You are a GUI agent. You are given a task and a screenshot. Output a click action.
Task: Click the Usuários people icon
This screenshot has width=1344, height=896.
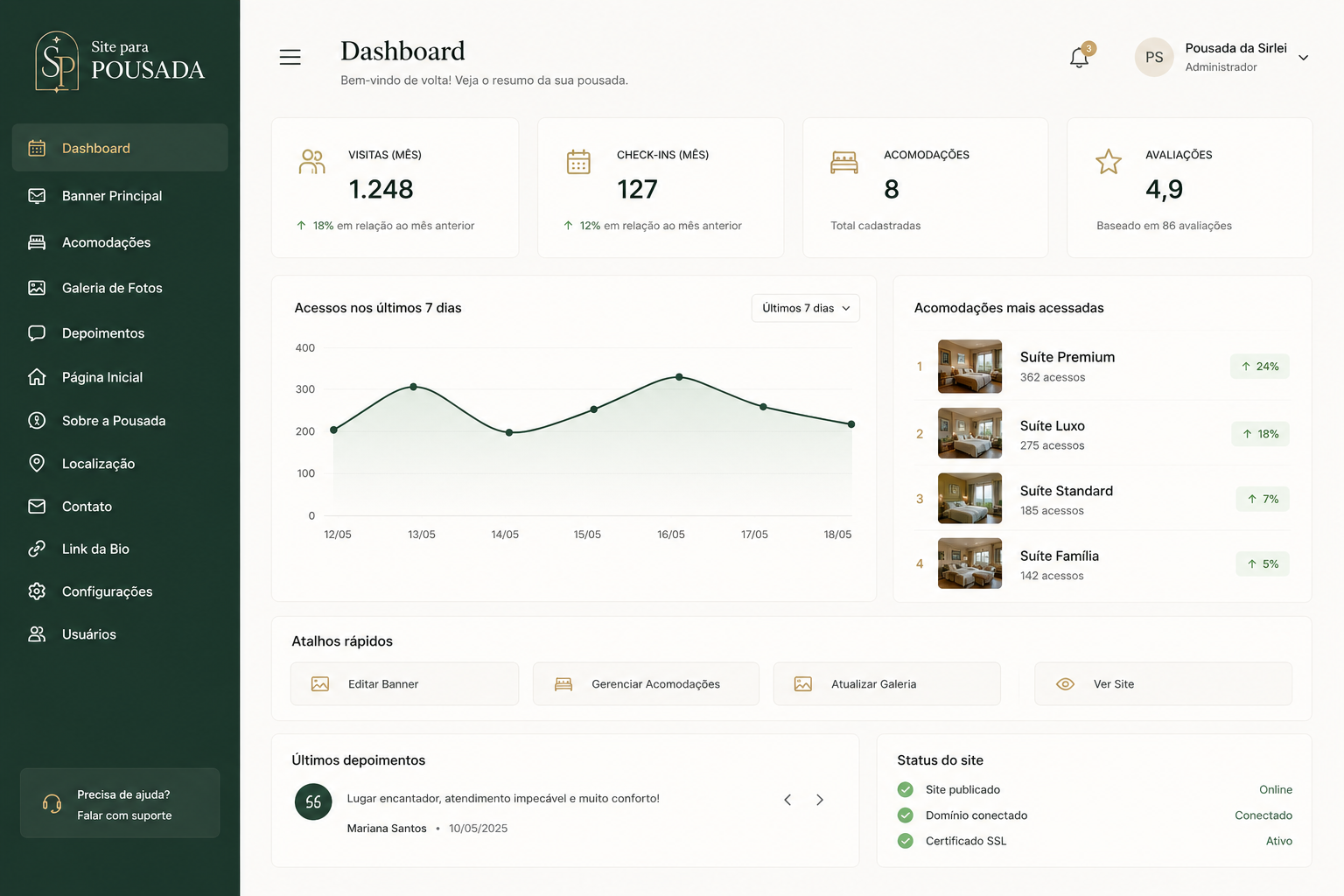[x=37, y=634]
